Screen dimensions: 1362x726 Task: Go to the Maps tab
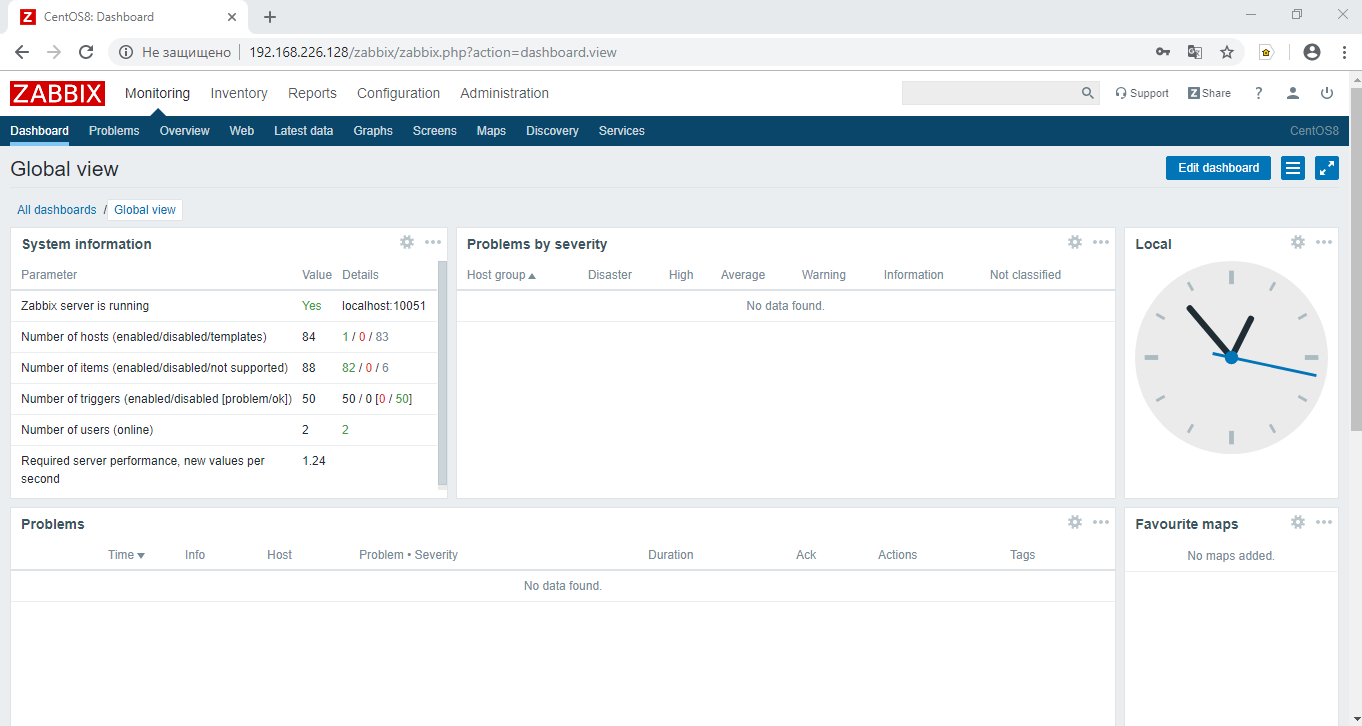click(491, 131)
